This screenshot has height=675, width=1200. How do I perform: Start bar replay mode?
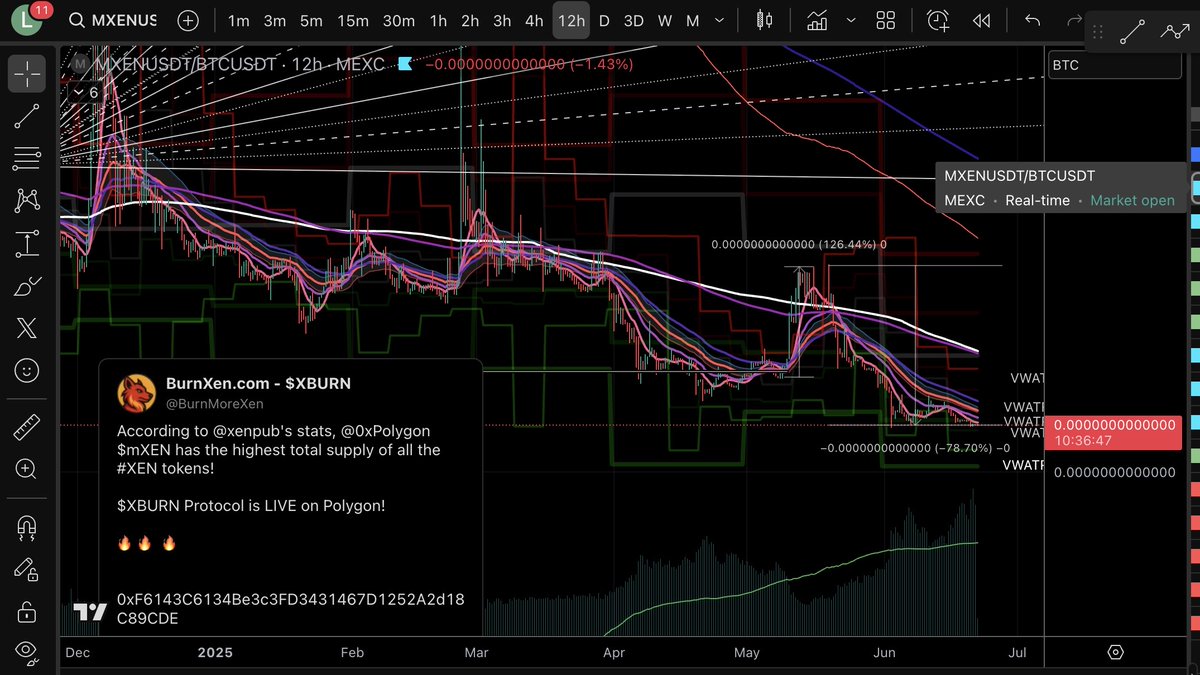pyautogui.click(x=981, y=20)
